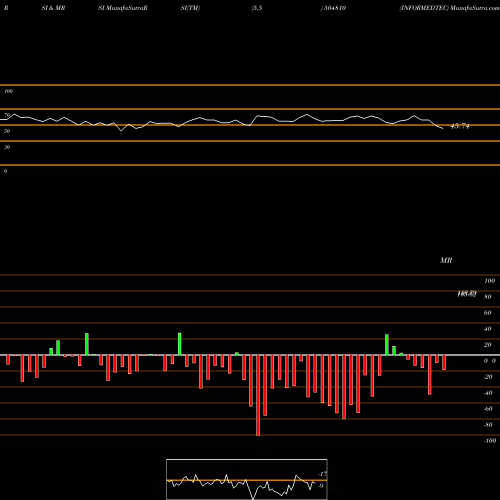Viewport: 500px width, 500px height.
Task: Click the MR axis label 20
Action: click(488, 345)
